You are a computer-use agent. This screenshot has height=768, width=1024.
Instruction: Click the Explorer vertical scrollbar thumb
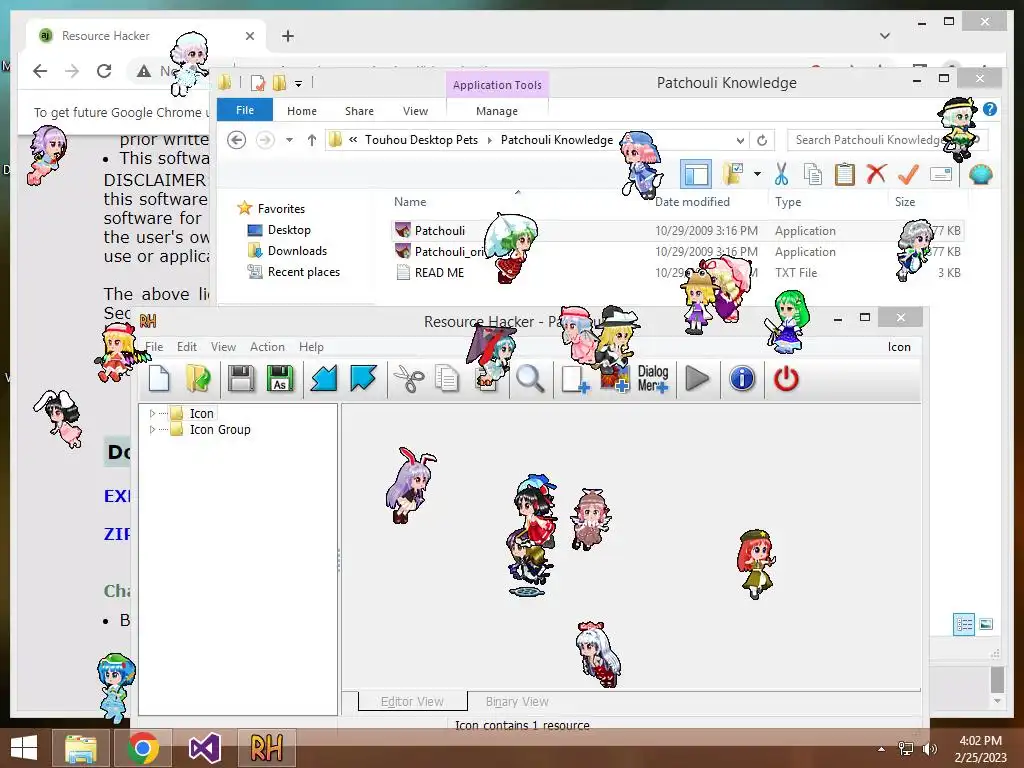pyautogui.click(x=997, y=680)
